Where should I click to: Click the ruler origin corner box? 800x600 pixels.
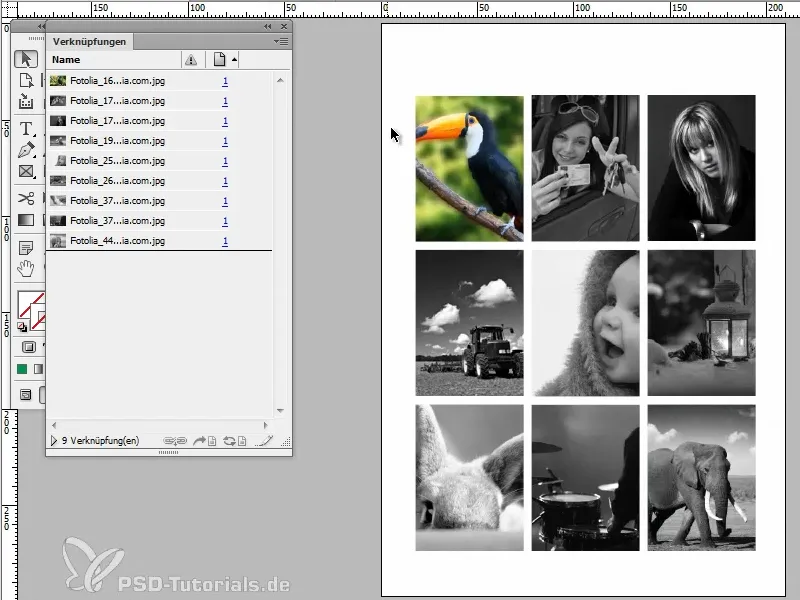tap(9, 9)
